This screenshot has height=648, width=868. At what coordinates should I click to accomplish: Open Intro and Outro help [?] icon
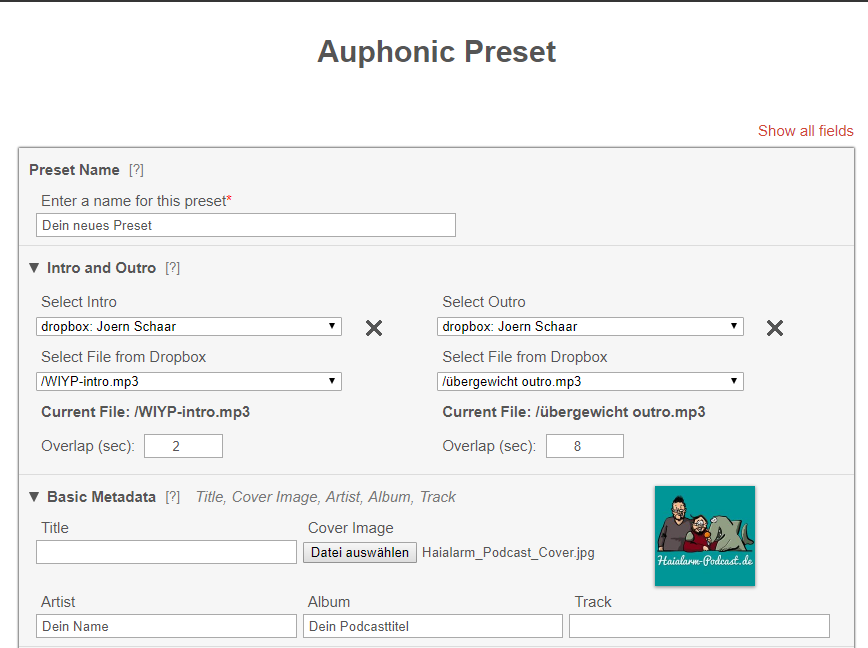pyautogui.click(x=173, y=268)
